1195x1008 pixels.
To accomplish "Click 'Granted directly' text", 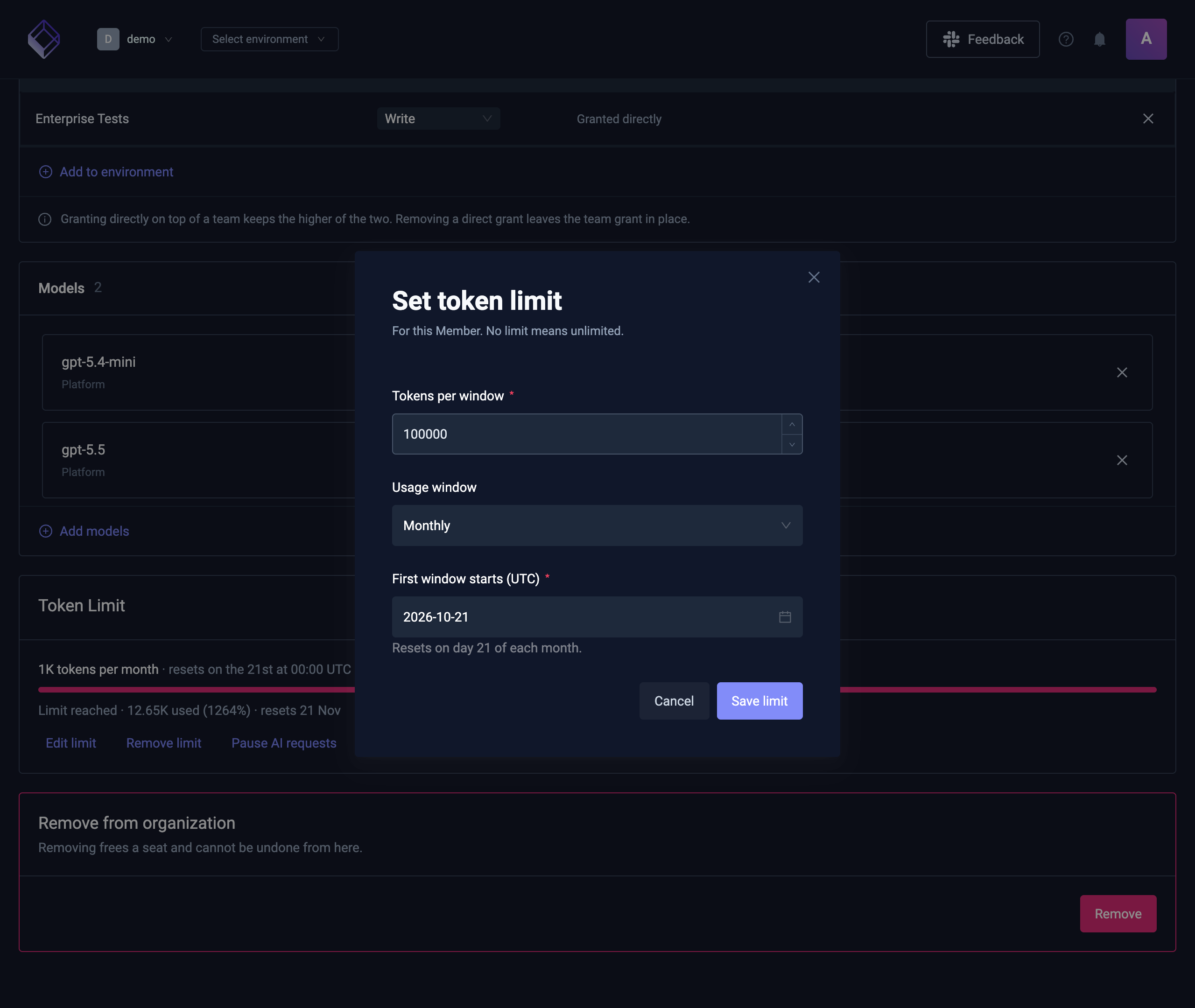I will point(619,119).
